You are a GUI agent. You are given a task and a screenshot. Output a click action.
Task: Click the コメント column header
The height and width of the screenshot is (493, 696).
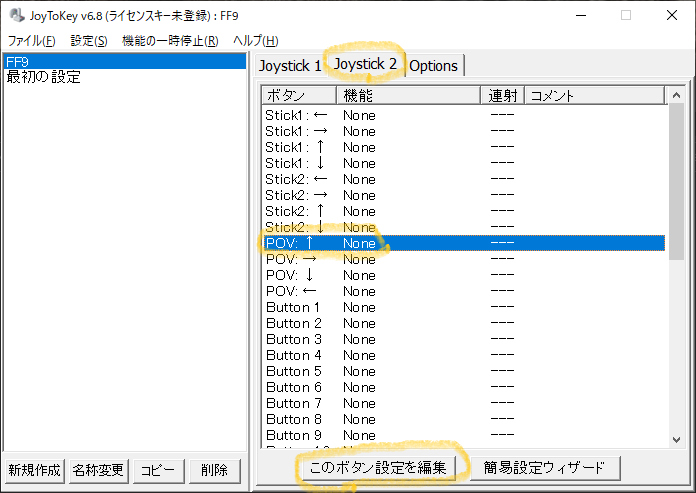pos(595,95)
